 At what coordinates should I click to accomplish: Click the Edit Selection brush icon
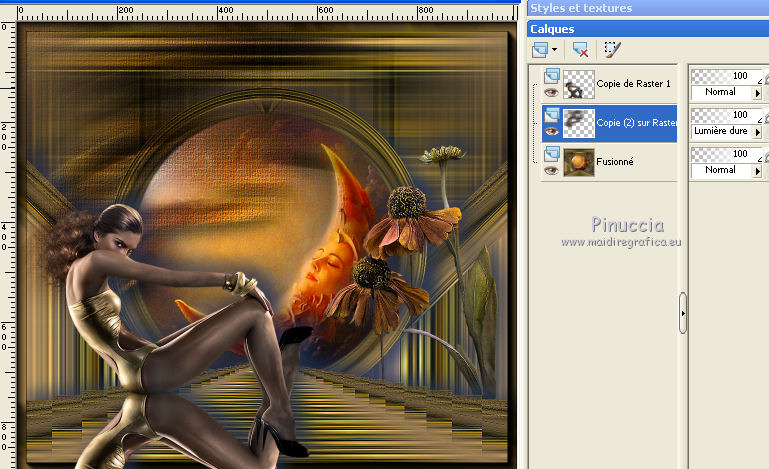(x=612, y=50)
